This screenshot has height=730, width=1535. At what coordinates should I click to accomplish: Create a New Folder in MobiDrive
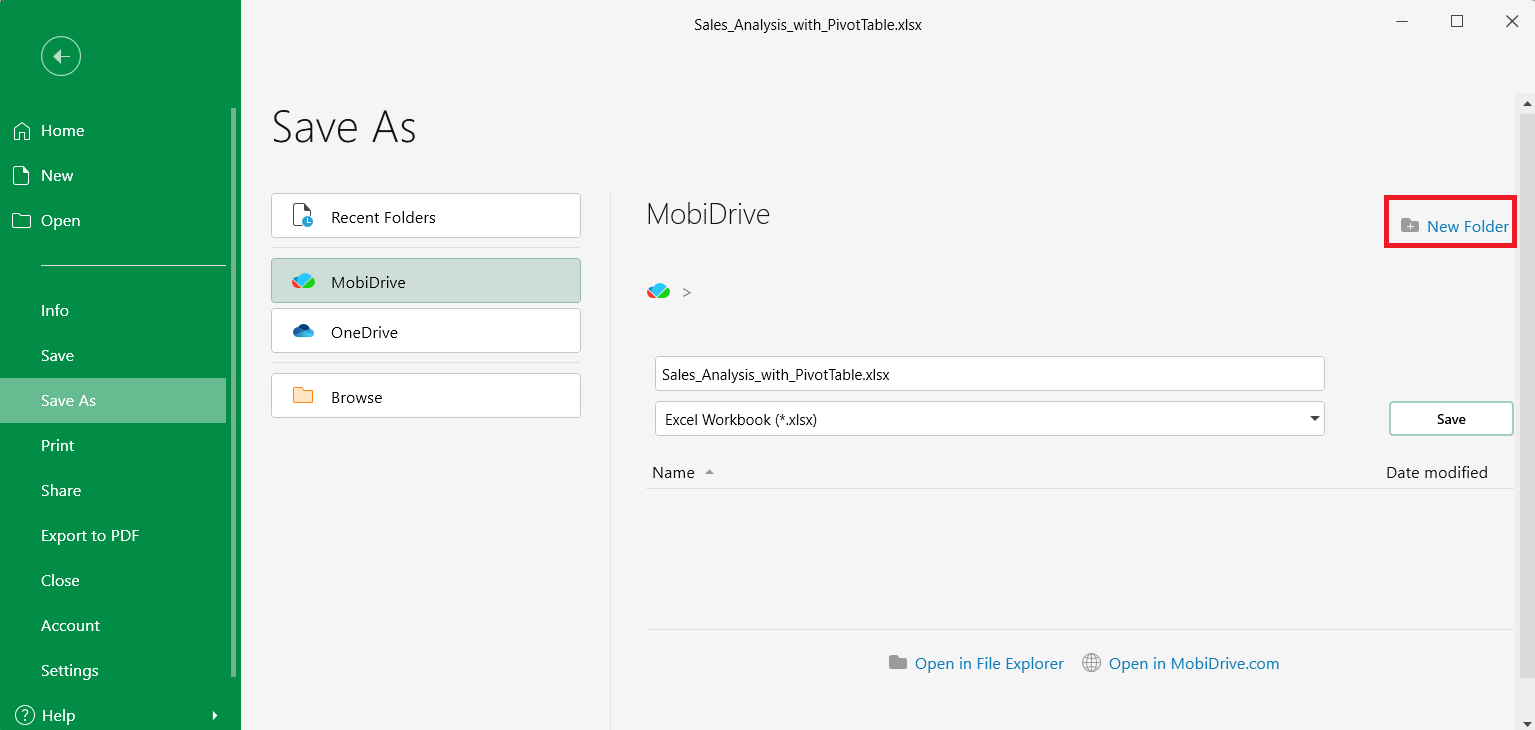pos(1455,226)
